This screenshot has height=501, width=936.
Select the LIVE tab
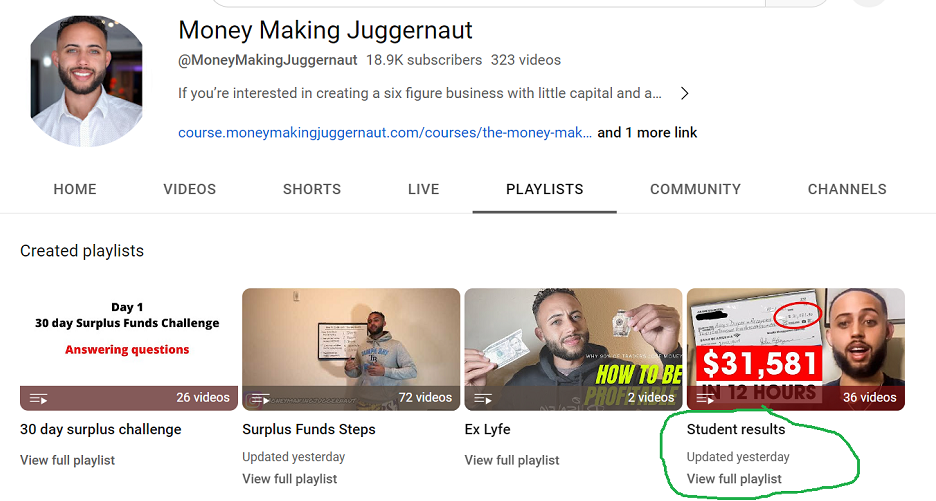[423, 189]
